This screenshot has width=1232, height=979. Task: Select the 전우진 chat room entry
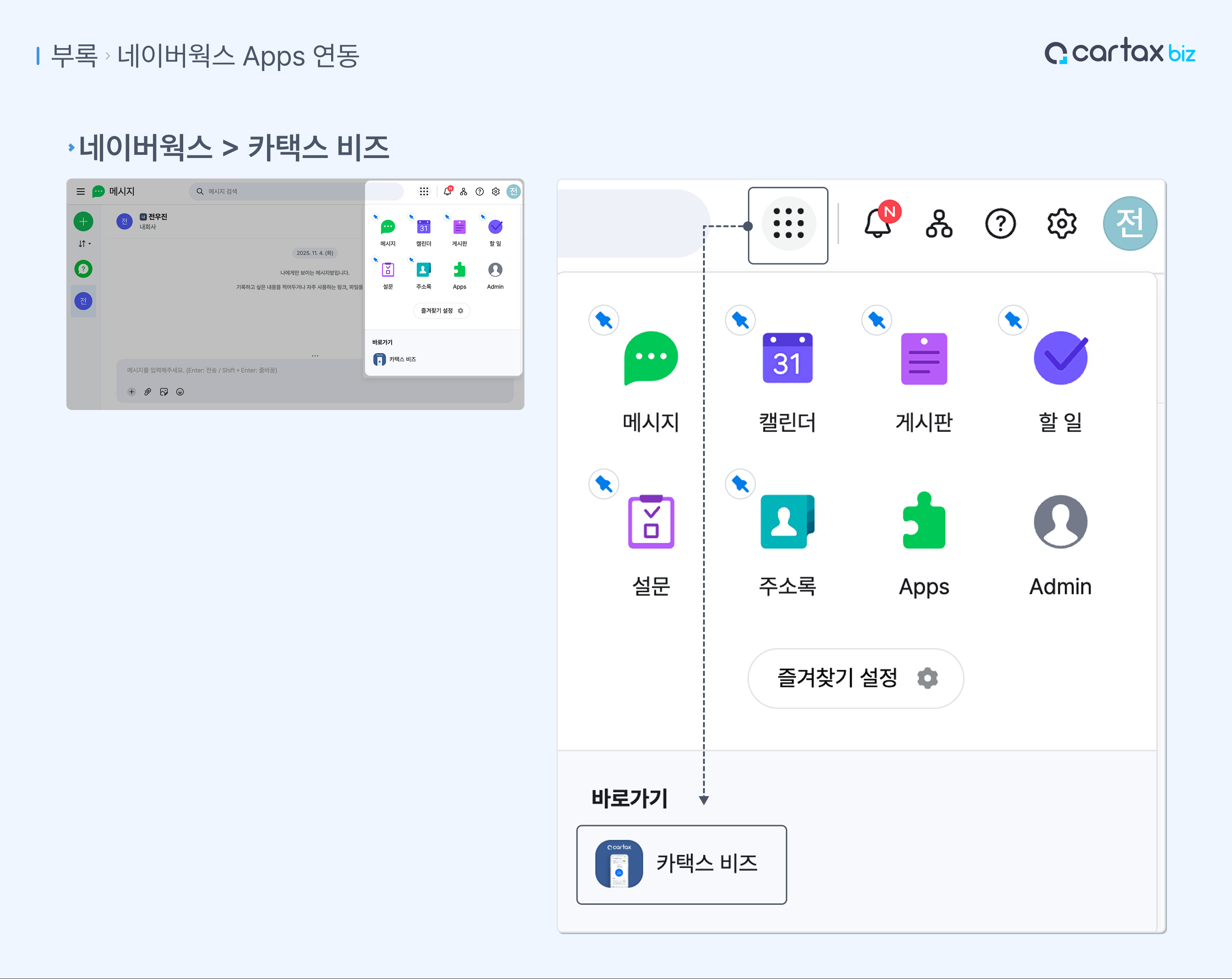click(153, 221)
